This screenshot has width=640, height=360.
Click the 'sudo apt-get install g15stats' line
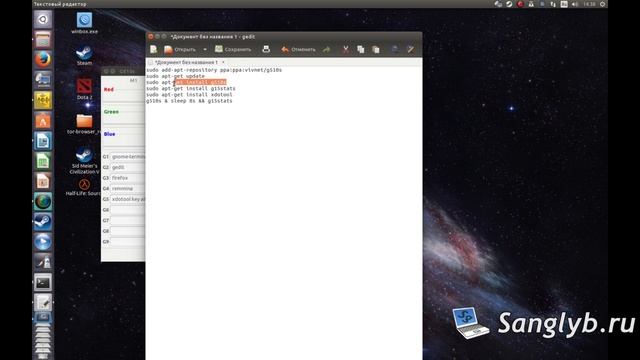click(x=191, y=88)
